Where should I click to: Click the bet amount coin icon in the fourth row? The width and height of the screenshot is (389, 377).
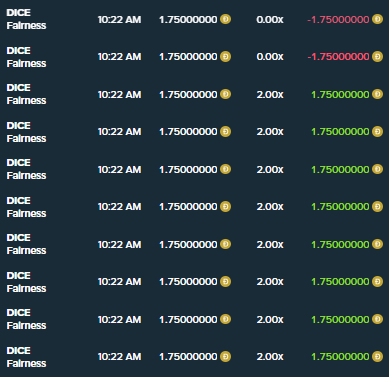pyautogui.click(x=225, y=132)
